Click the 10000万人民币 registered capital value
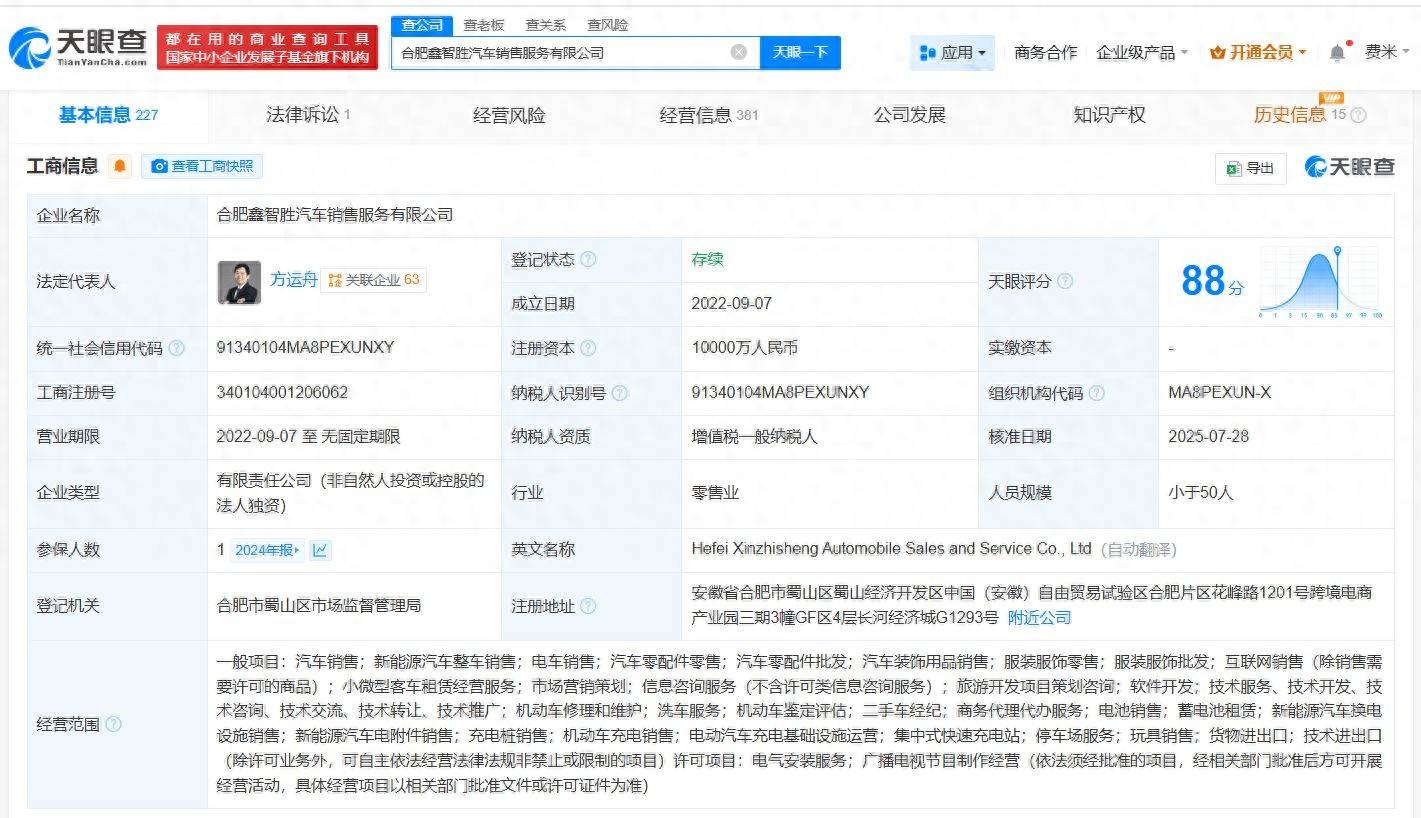Screen dimensions: 1421x818 point(744,348)
